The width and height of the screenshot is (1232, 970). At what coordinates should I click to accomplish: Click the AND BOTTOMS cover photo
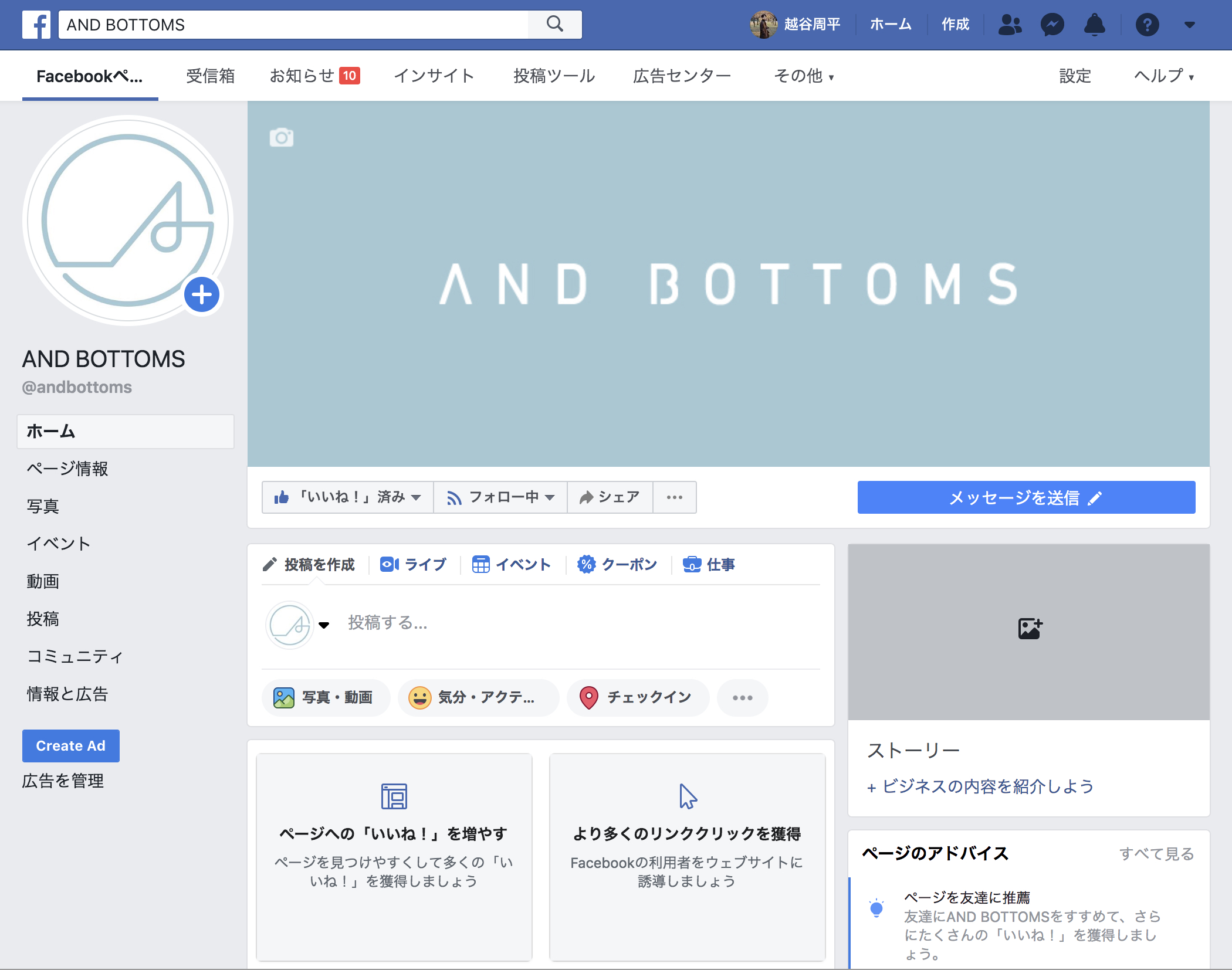click(x=729, y=284)
